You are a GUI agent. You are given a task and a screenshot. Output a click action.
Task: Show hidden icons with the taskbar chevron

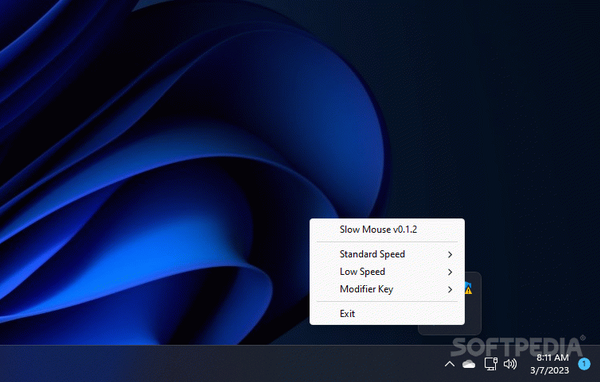(450, 364)
